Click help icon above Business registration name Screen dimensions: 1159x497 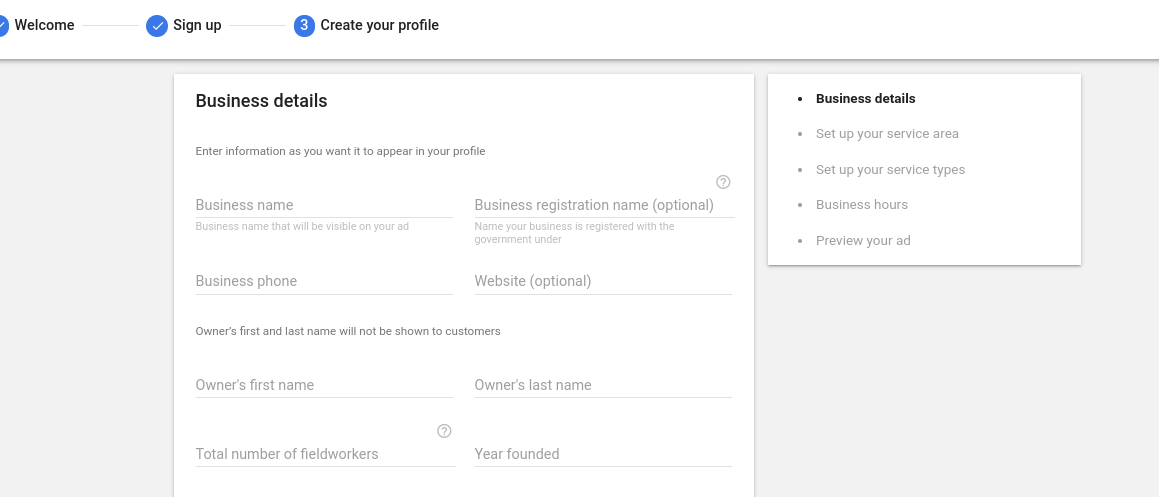tap(723, 182)
